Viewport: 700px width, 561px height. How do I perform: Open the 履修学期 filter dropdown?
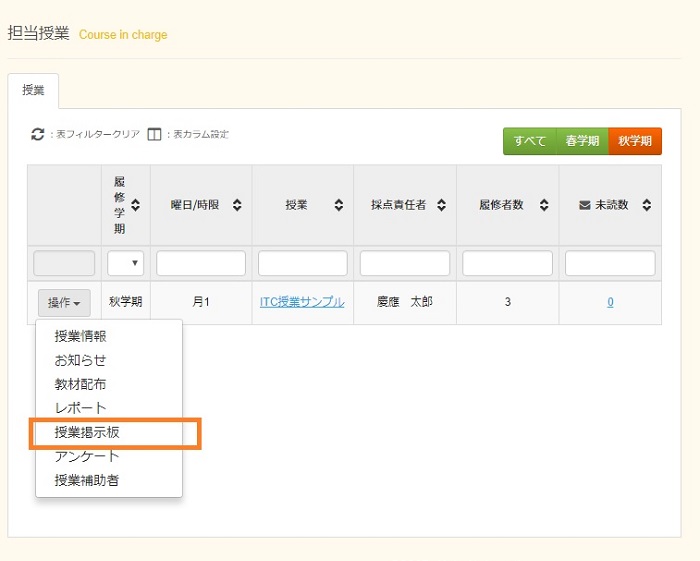pyautogui.click(x=126, y=263)
